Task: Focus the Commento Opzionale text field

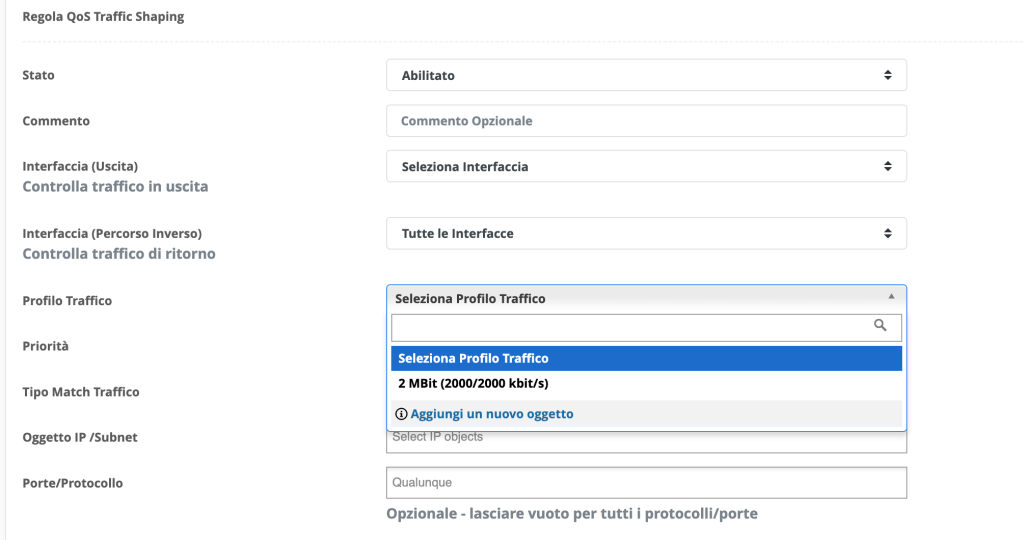Action: [646, 121]
